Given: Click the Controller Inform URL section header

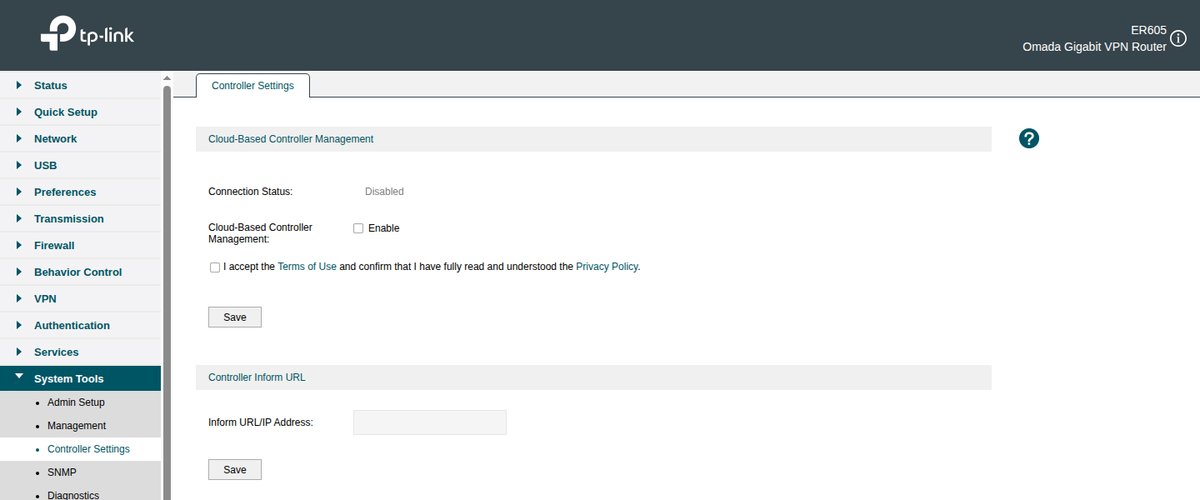Looking at the screenshot, I should click(593, 377).
